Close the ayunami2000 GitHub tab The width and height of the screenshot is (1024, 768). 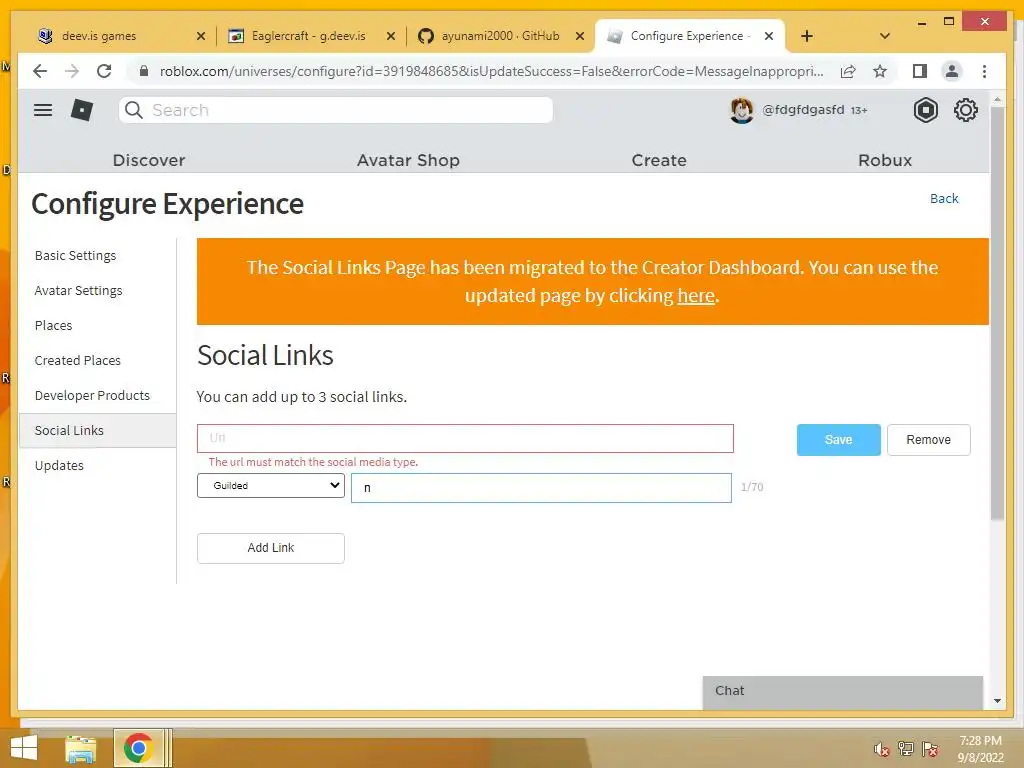click(579, 36)
